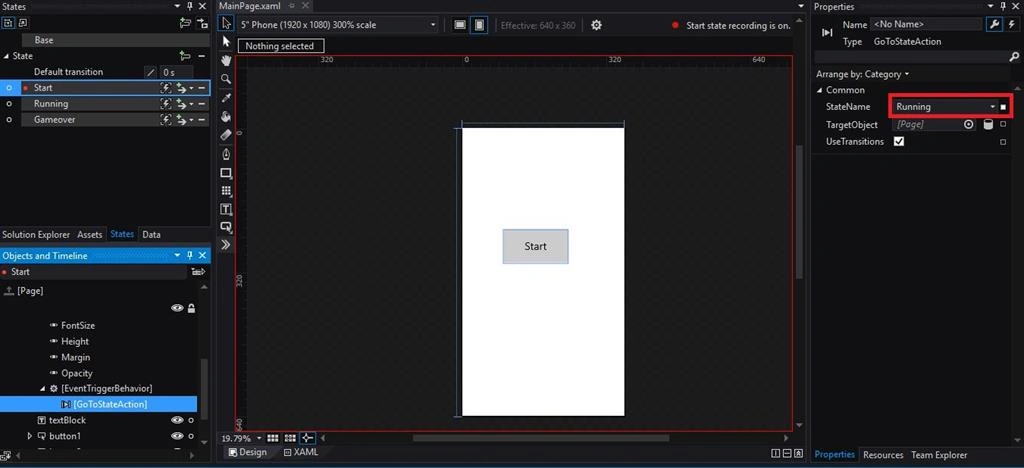The width and height of the screenshot is (1024, 468).
Task: Open the Resources tab
Action: [883, 455]
